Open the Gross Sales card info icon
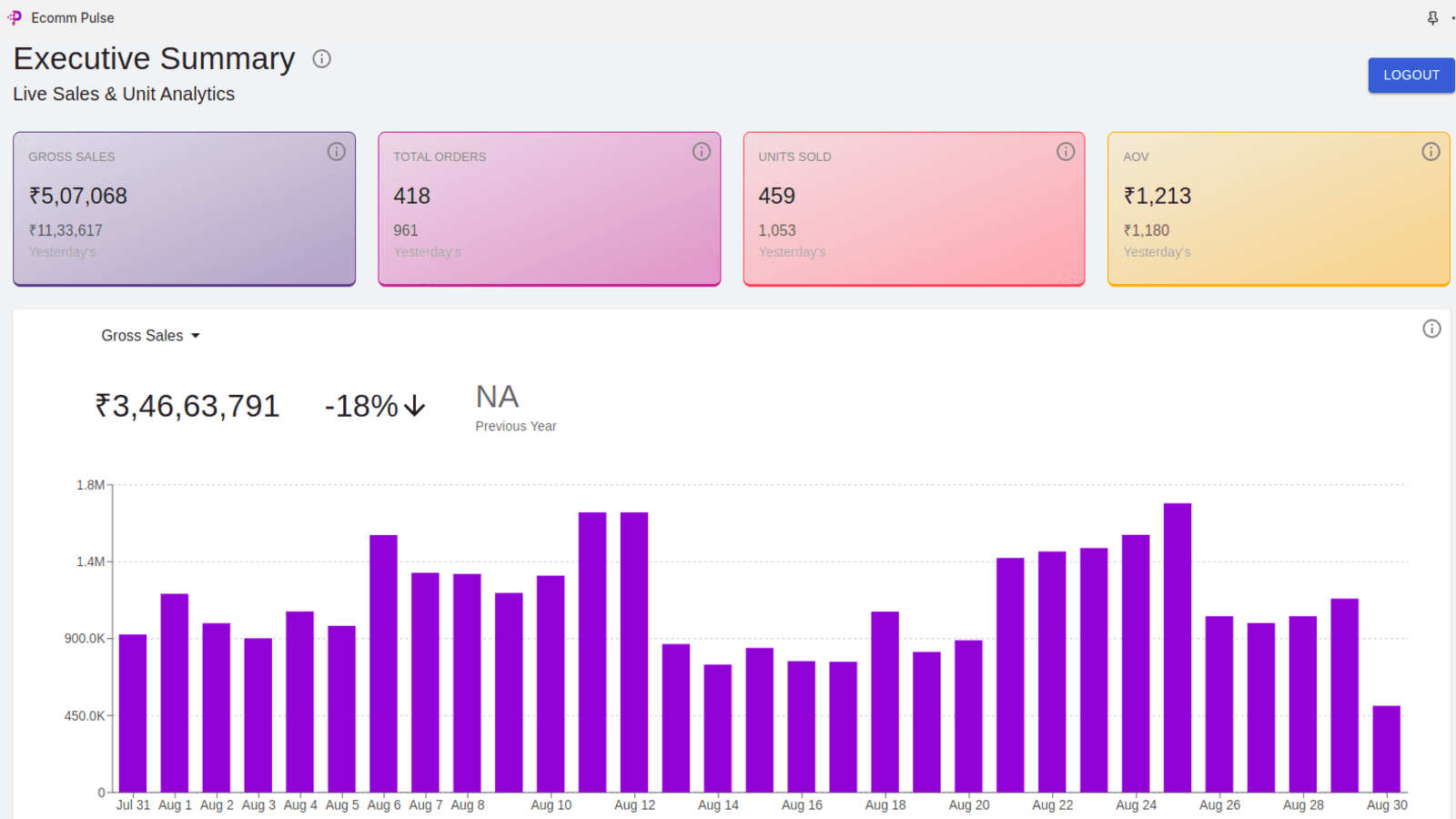The image size is (1456, 819). coord(337,152)
